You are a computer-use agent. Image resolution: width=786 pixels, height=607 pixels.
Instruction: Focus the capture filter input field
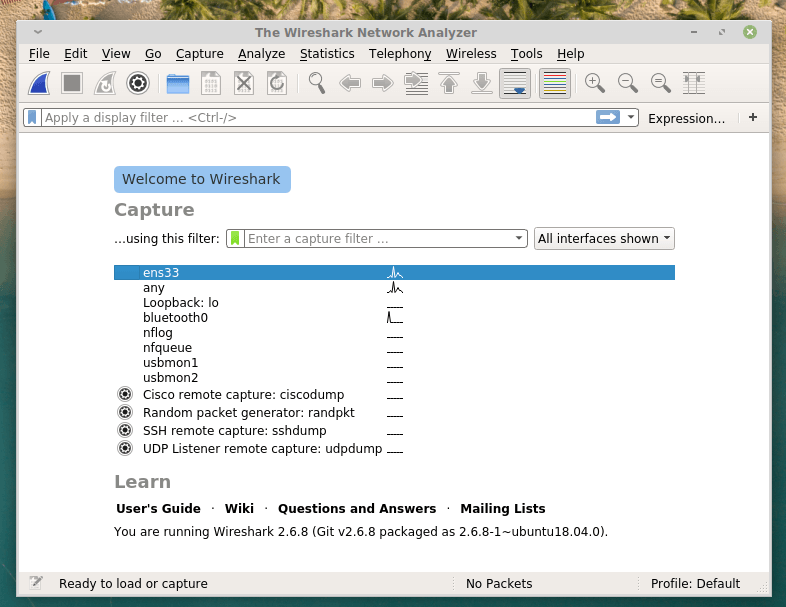click(x=378, y=239)
